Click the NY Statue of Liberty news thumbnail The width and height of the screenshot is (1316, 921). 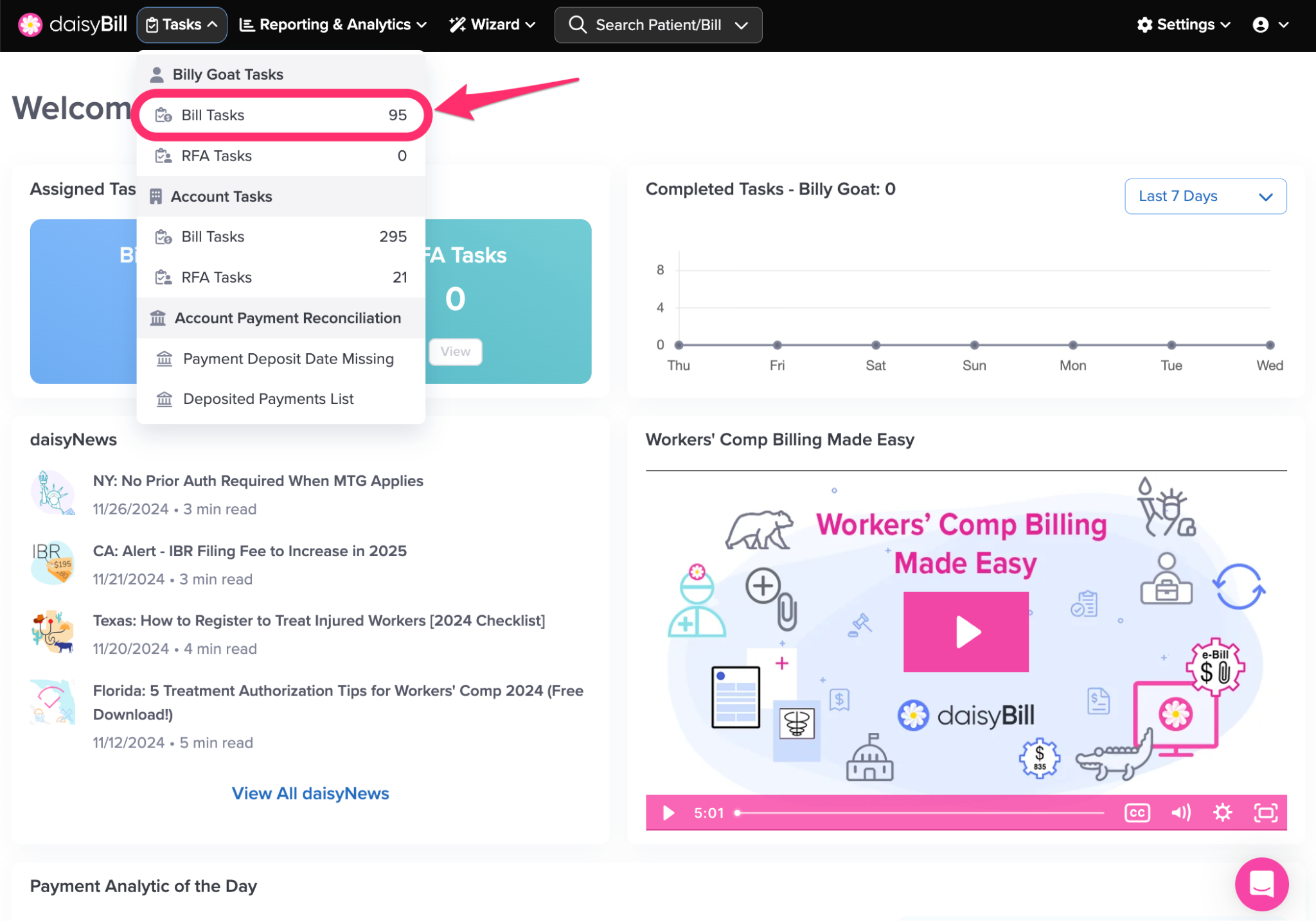point(53,493)
